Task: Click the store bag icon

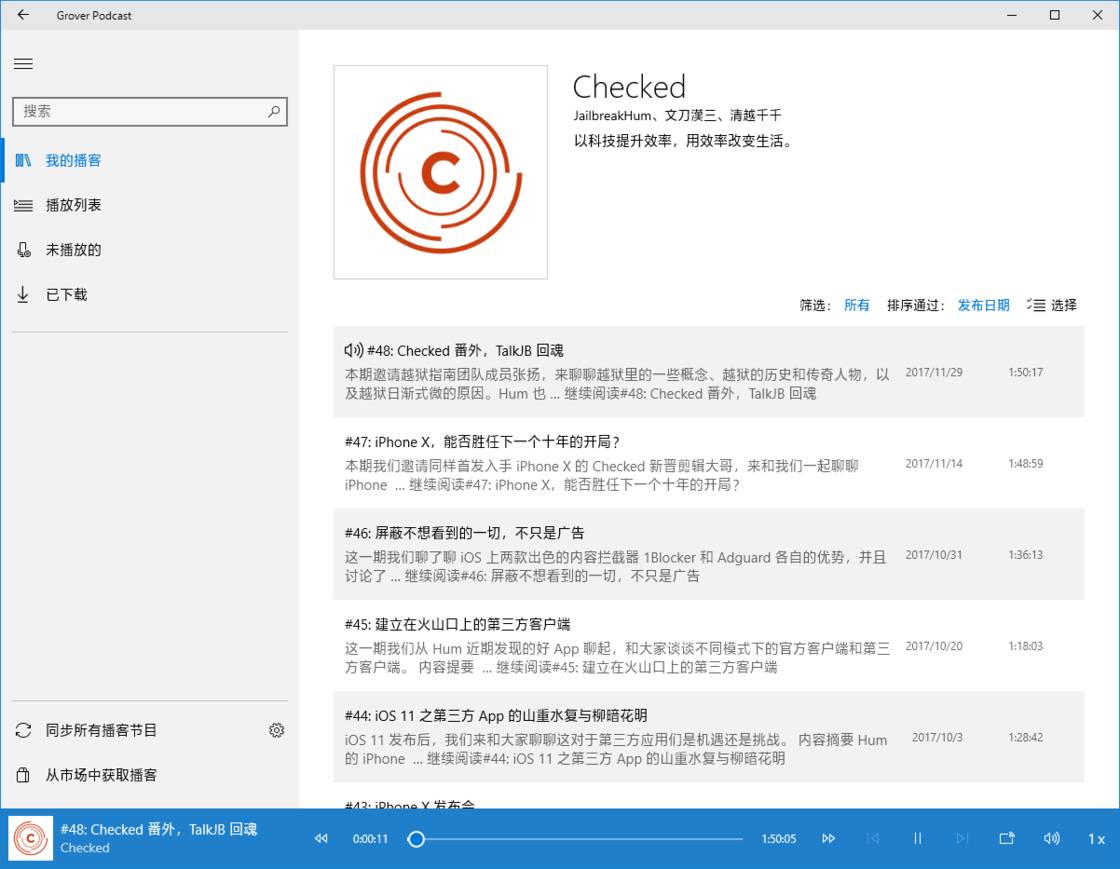Action: (23, 775)
